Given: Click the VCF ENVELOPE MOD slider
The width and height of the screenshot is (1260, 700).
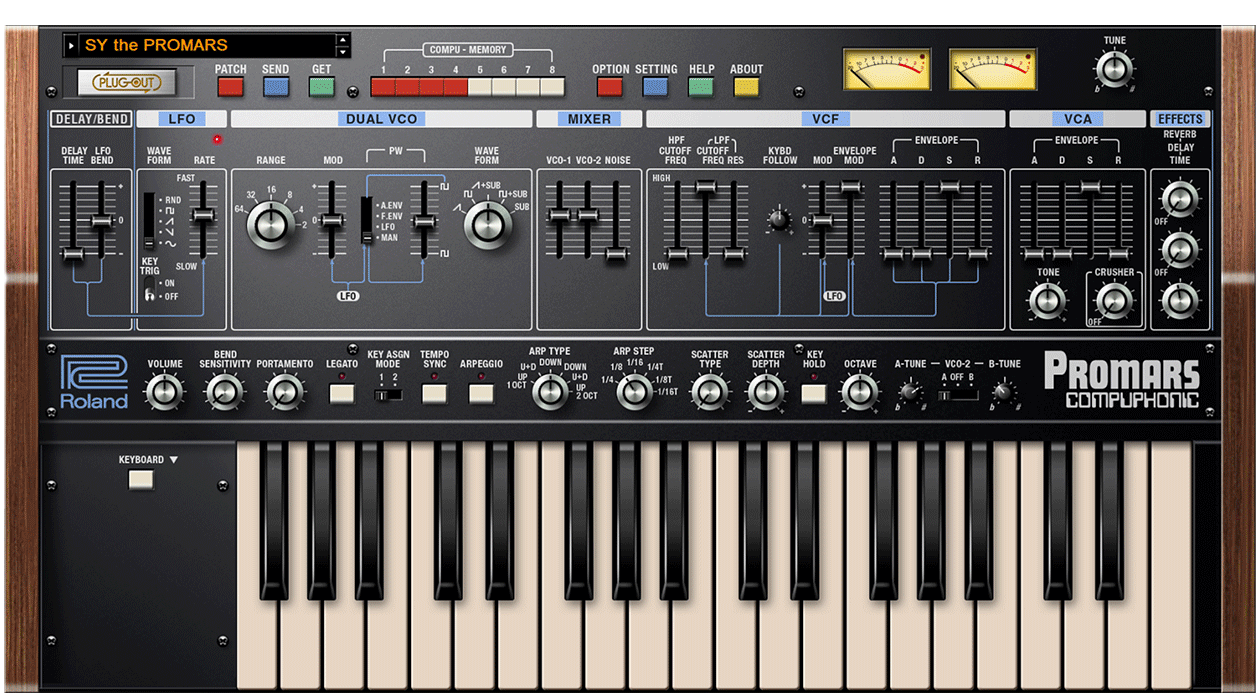Looking at the screenshot, I should 851,187.
